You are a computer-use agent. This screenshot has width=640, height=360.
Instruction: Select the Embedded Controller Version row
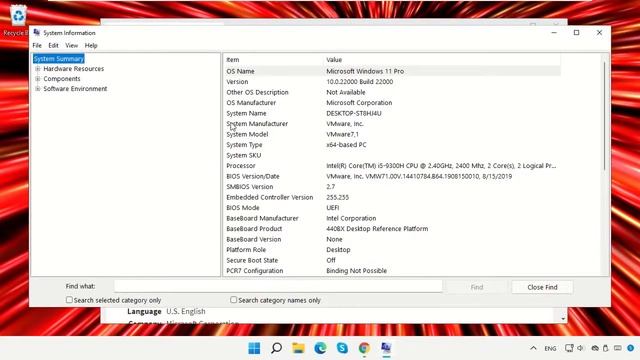(x=392, y=197)
